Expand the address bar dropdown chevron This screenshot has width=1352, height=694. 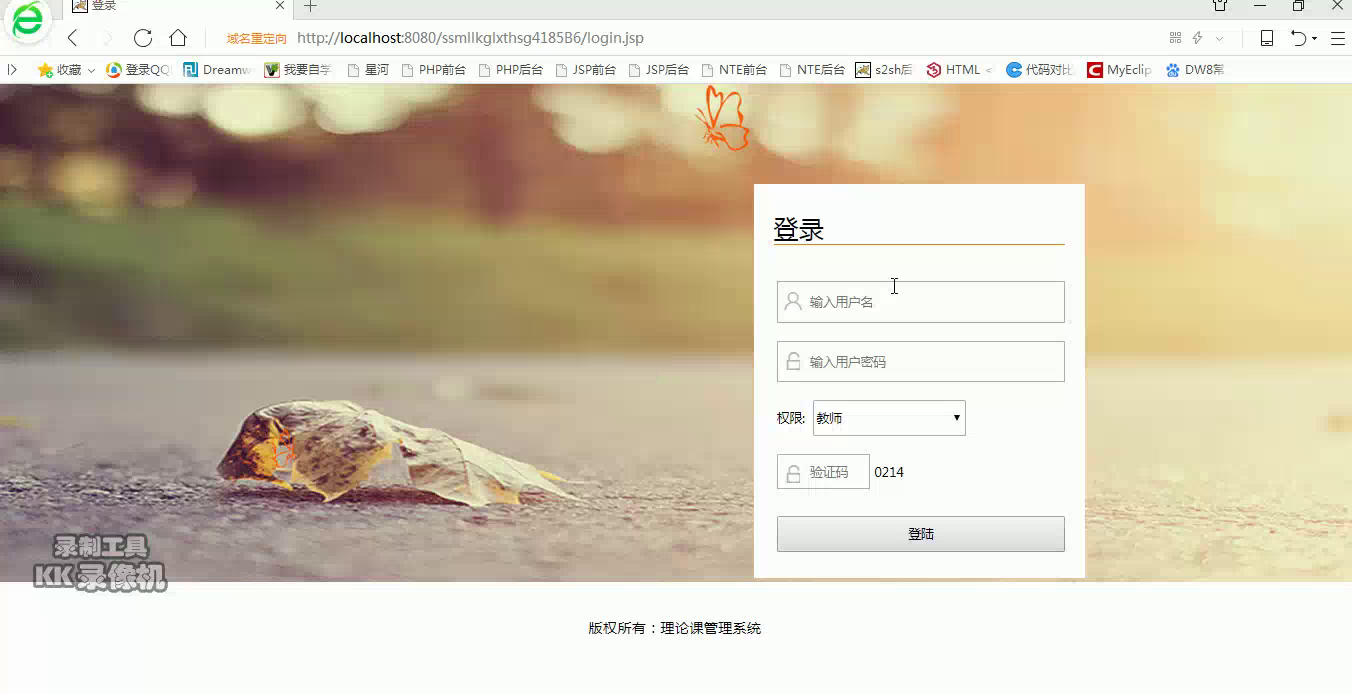point(1219,38)
